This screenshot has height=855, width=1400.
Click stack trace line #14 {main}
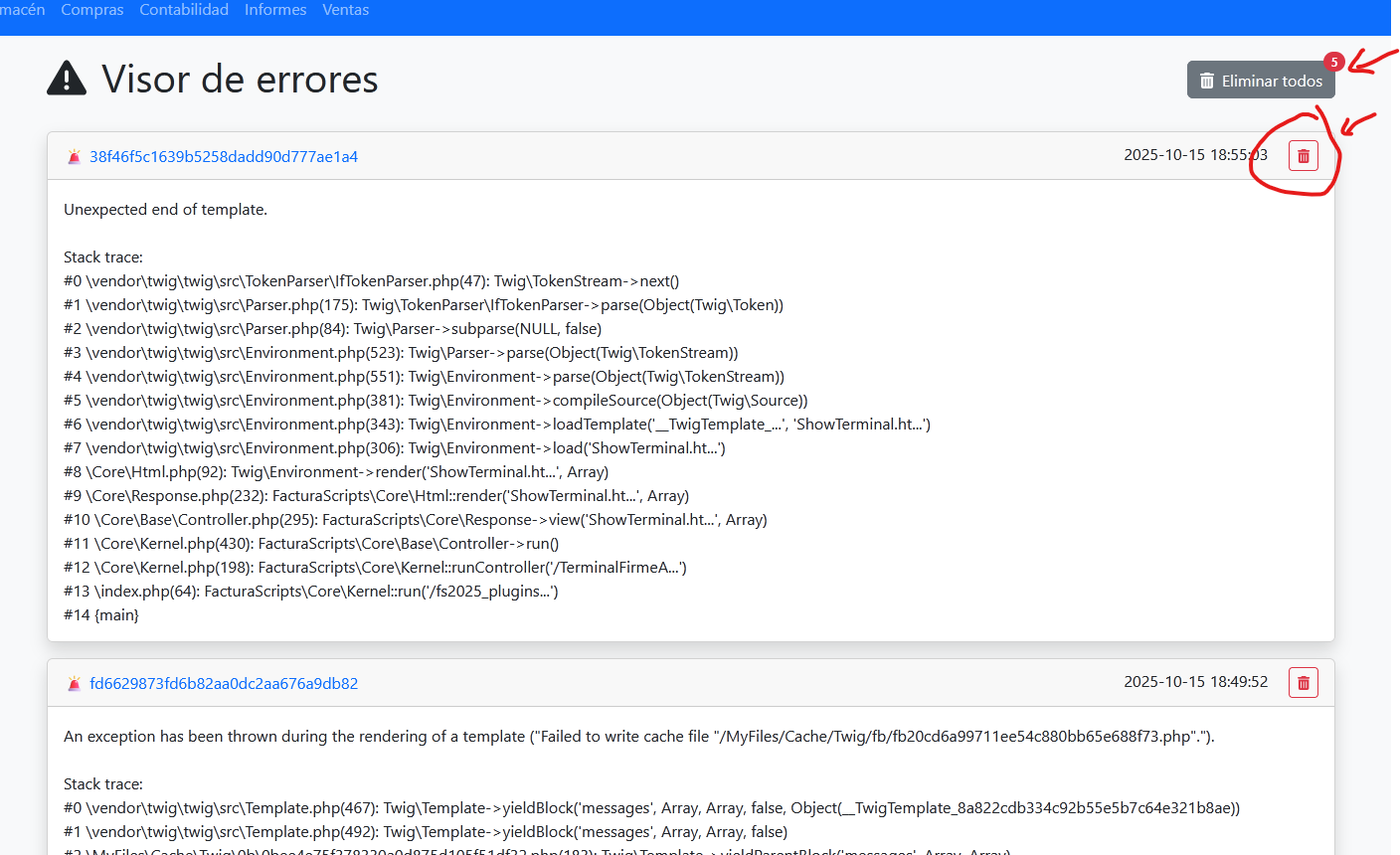point(101,615)
